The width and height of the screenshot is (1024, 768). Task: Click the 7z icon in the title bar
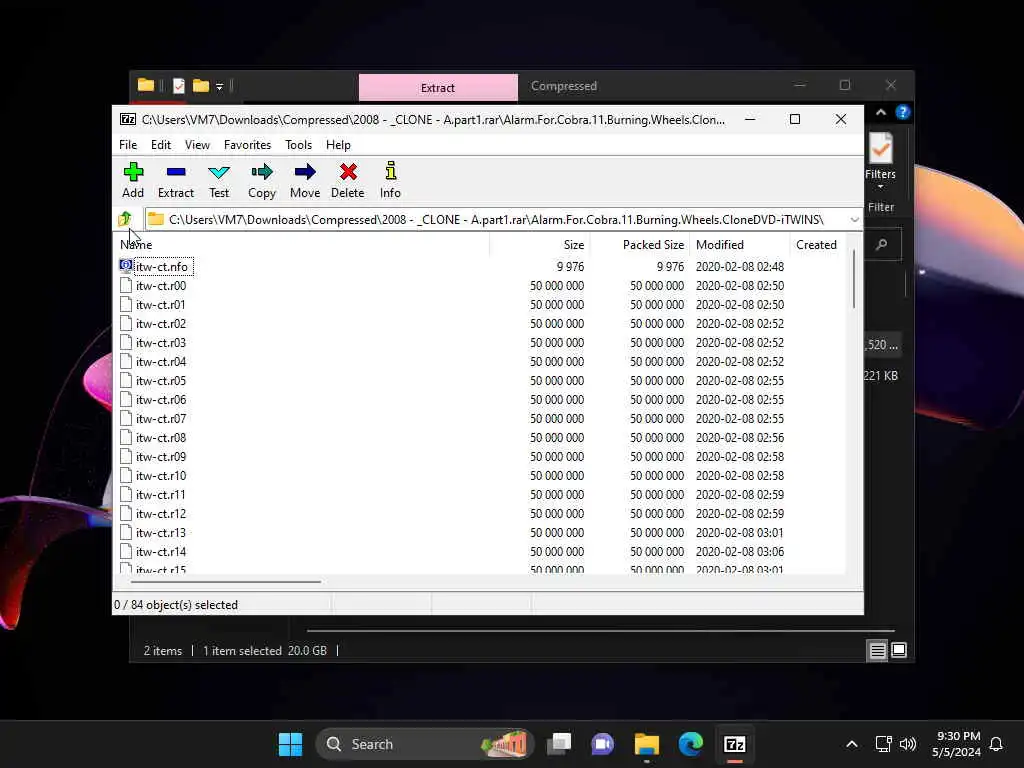pyautogui.click(x=128, y=119)
